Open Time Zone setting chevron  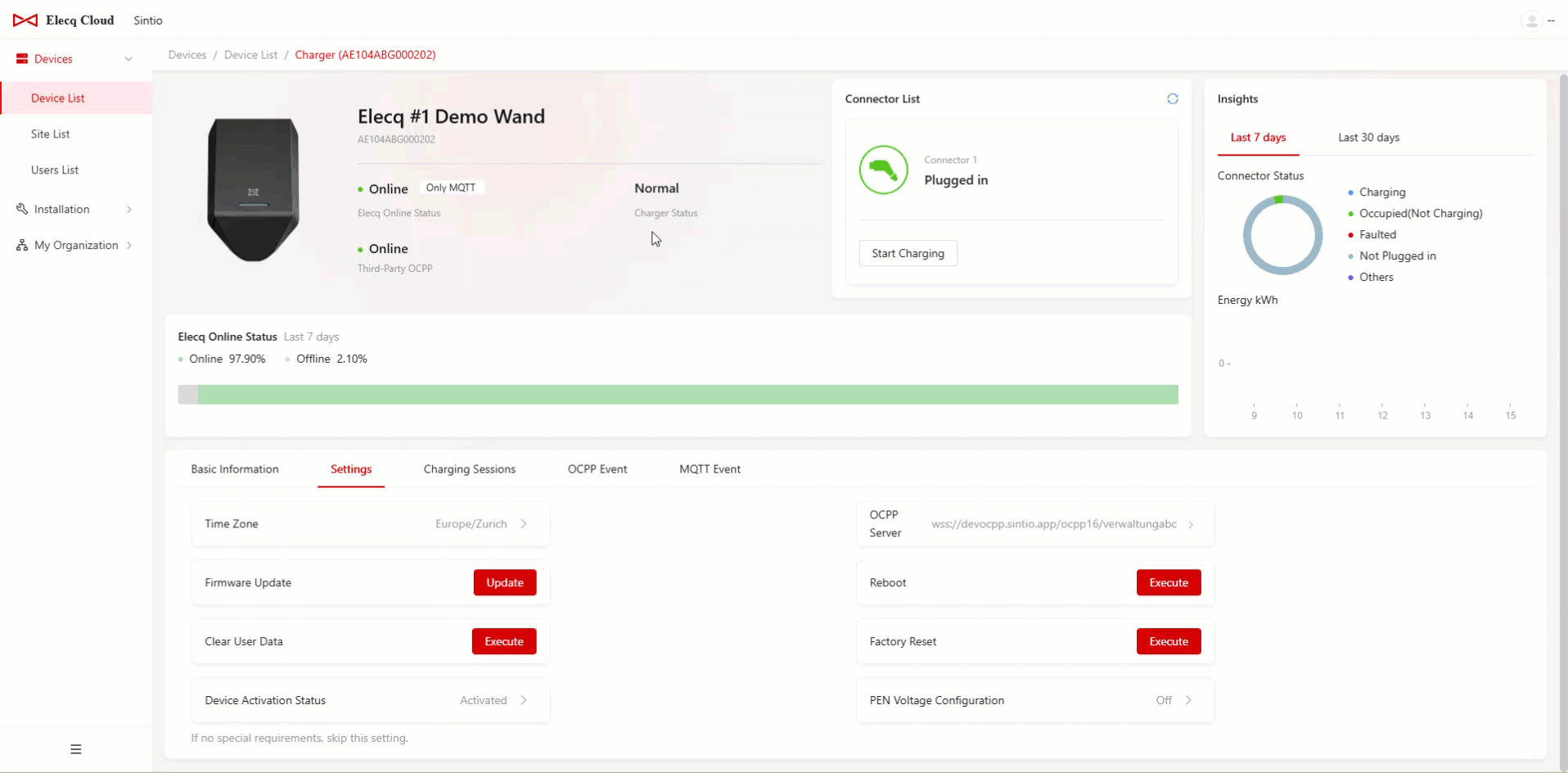[524, 524]
